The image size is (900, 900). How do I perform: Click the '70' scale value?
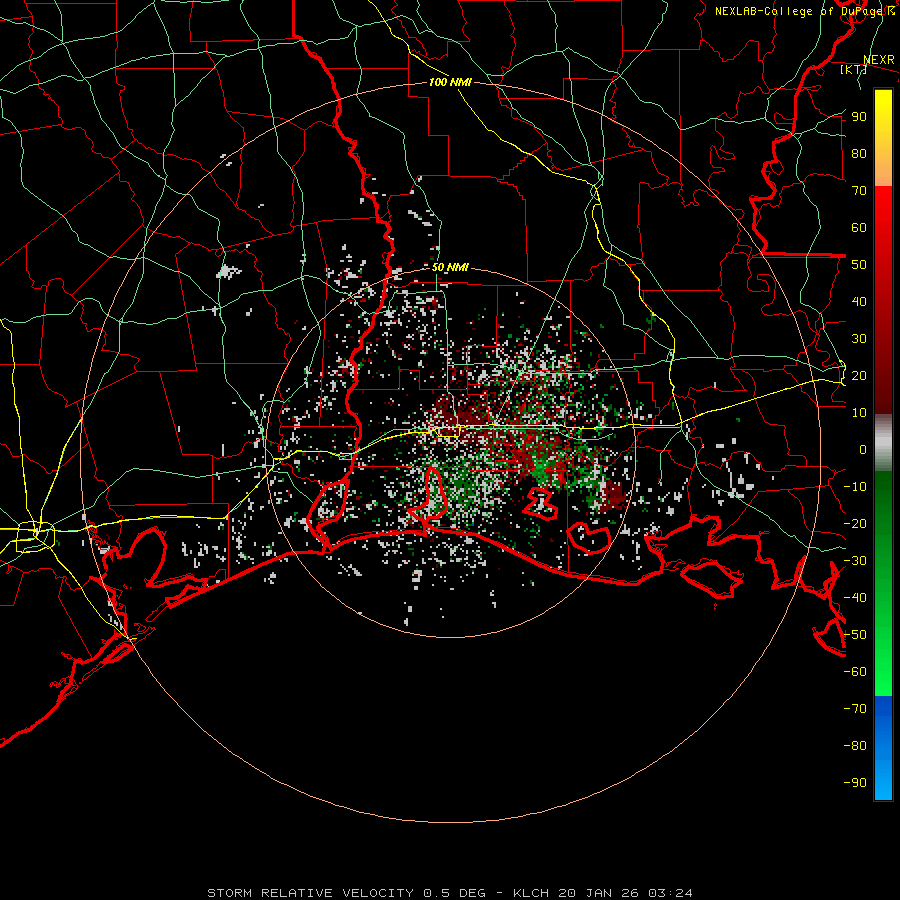859,191
